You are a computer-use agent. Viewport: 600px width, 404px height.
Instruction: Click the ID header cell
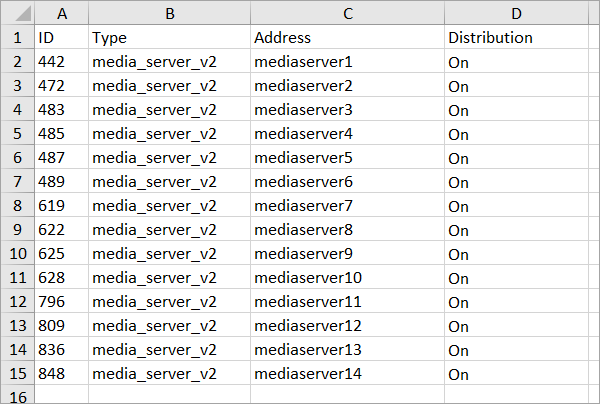(62, 38)
